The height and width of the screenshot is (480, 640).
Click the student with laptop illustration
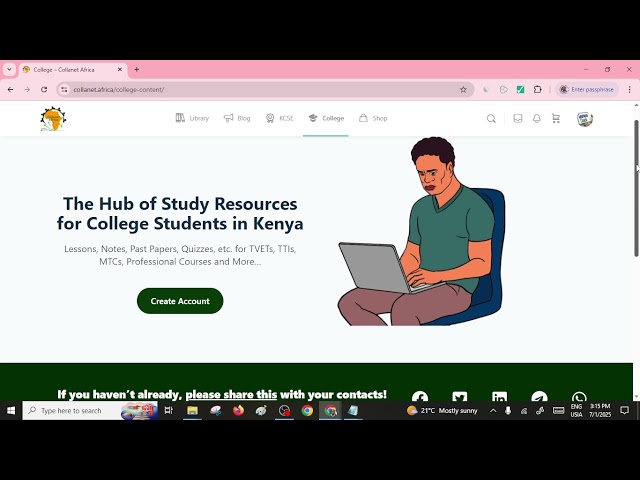pos(422,231)
